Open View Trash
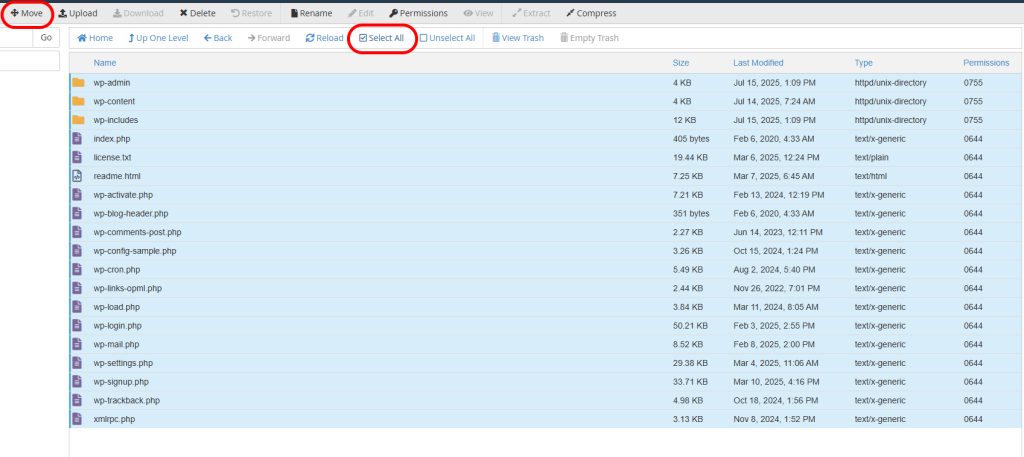Screen dimensions: 1024x457 click(x=517, y=38)
